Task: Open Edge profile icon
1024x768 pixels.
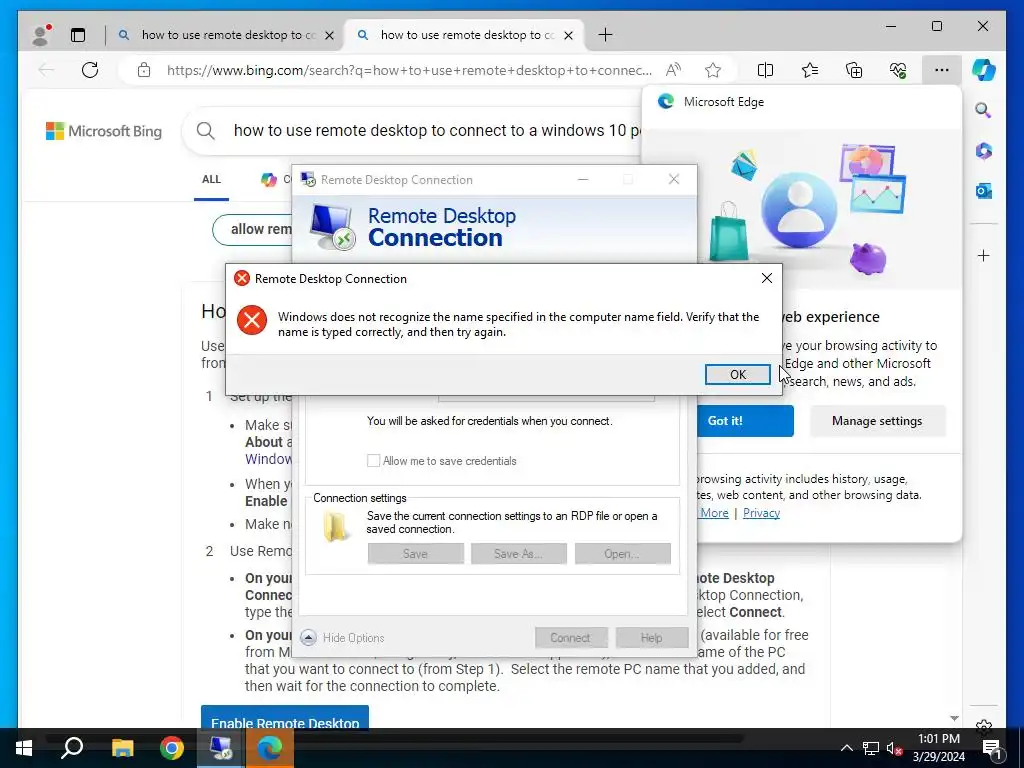Action: pos(40,35)
